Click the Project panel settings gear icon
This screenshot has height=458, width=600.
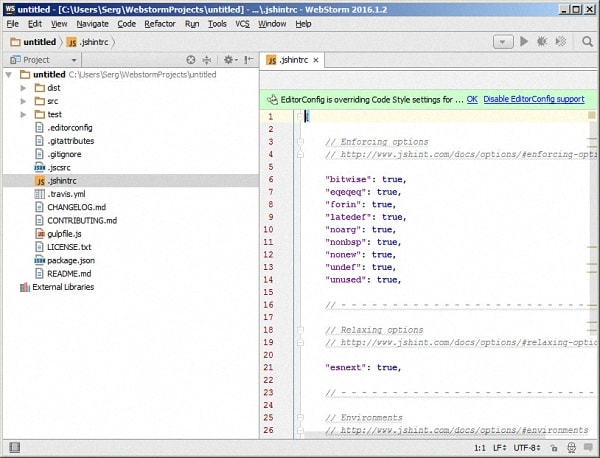(228, 60)
